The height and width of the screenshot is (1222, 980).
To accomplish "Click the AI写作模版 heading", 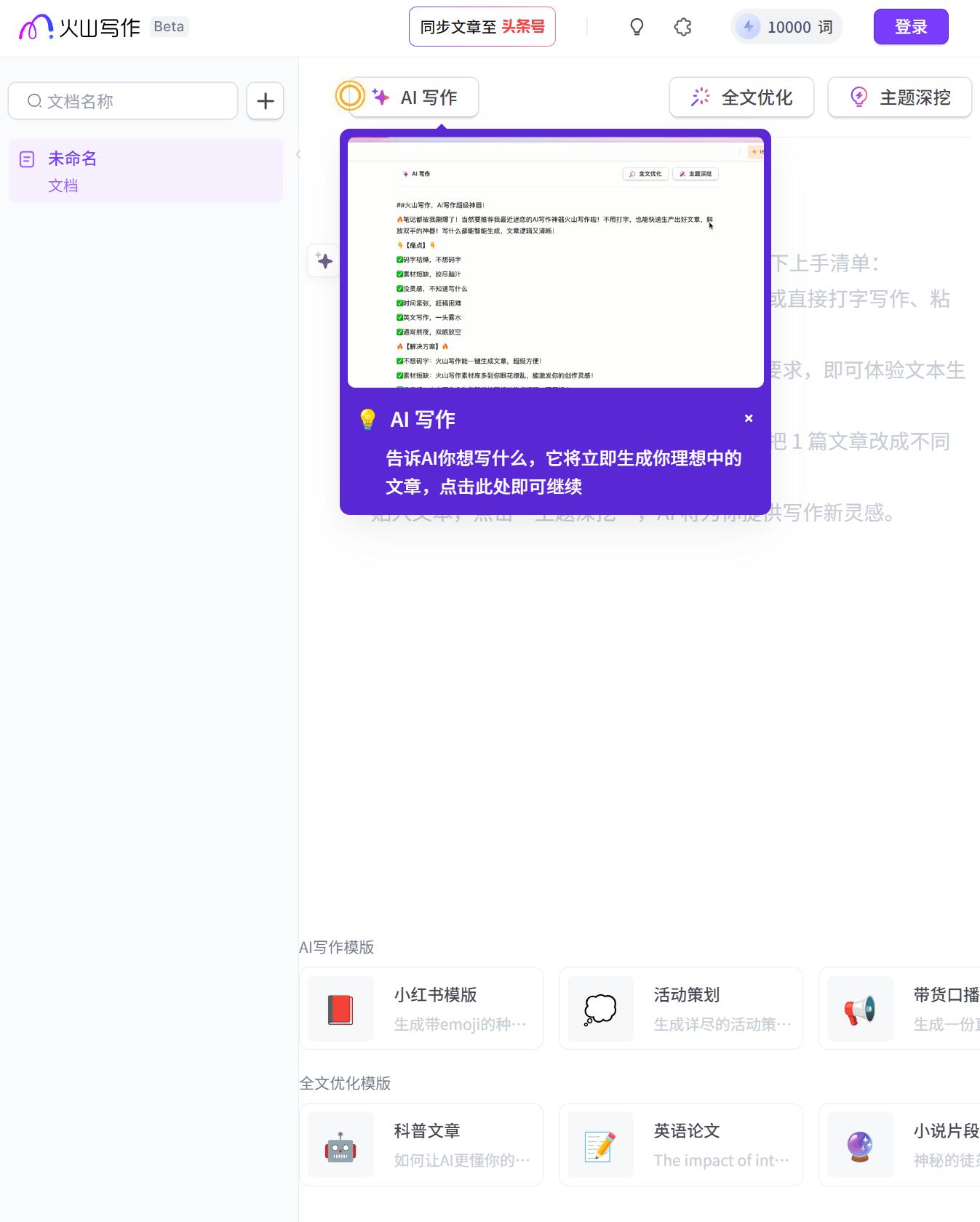I will 336,947.
